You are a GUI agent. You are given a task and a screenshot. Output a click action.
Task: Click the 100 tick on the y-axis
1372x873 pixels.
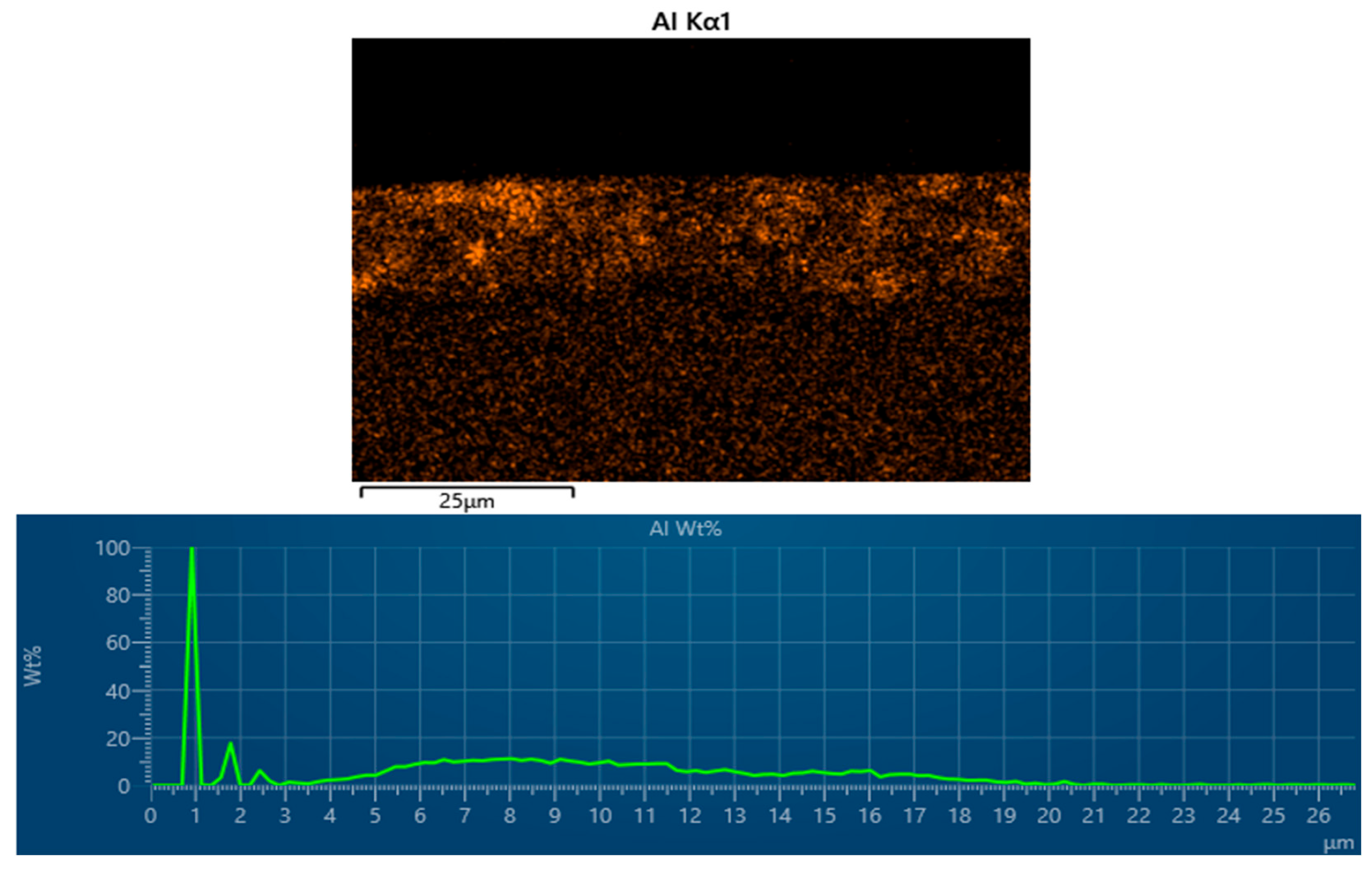coord(113,548)
